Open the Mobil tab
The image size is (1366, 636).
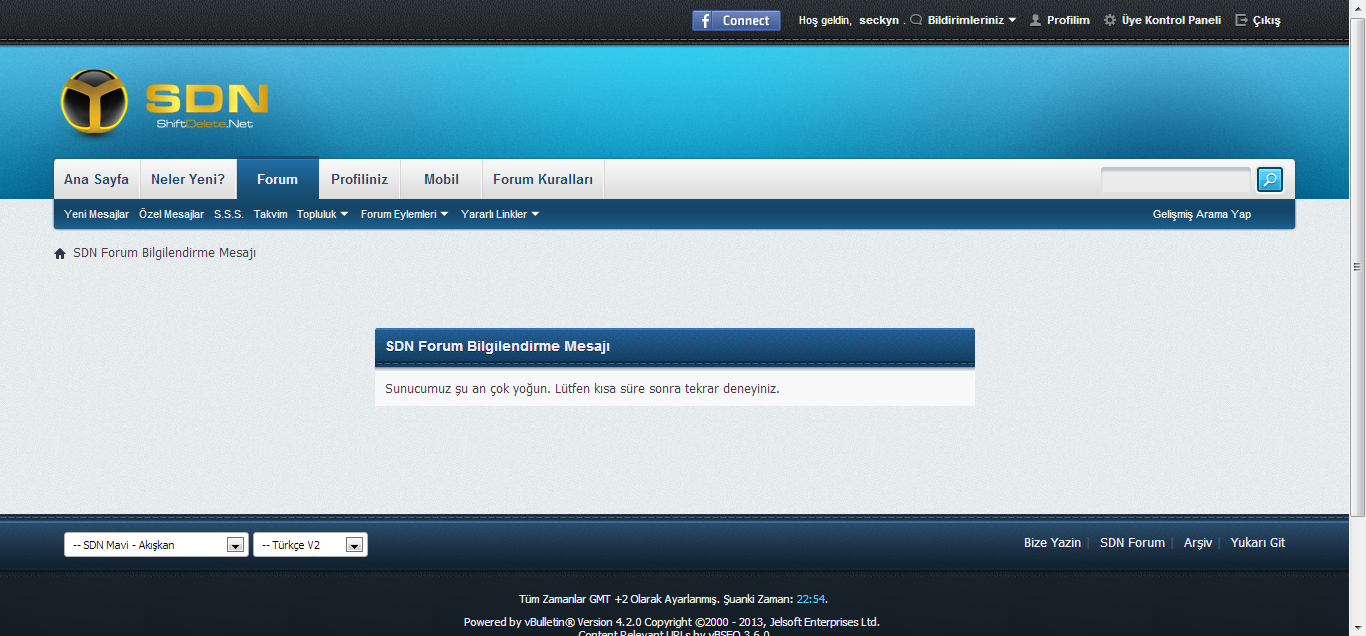point(441,179)
